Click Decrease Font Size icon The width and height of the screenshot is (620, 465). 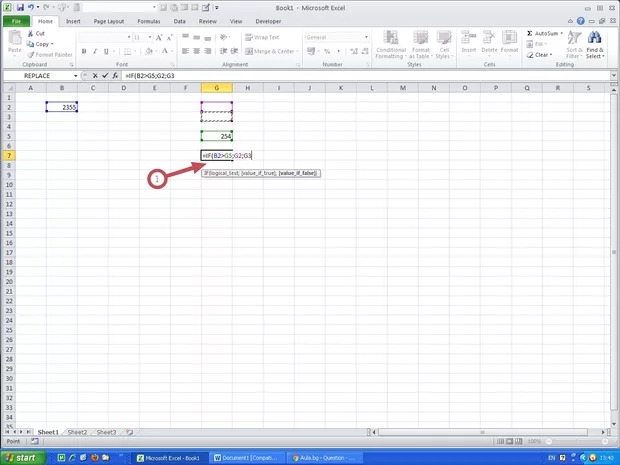[x=170, y=38]
